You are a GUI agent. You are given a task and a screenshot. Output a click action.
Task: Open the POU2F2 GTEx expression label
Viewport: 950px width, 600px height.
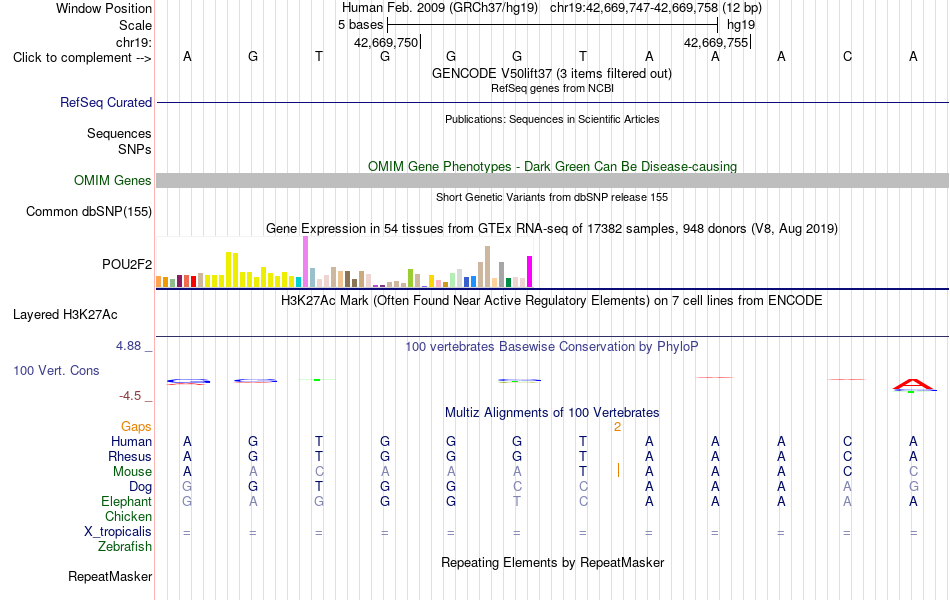(x=127, y=264)
